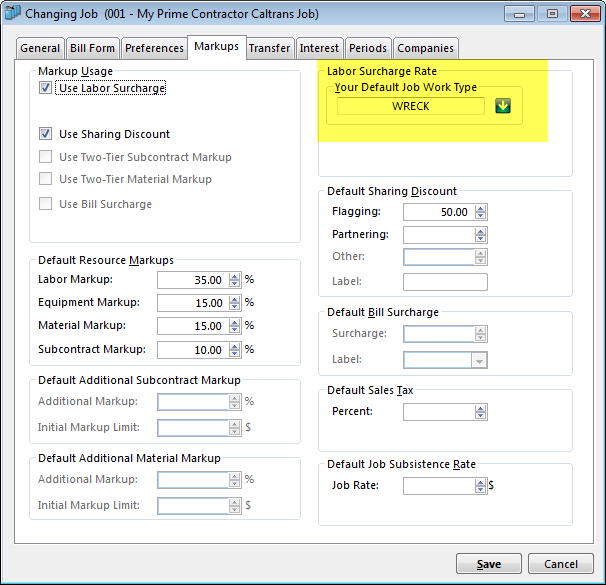Open the General tab
This screenshot has height=585, width=606.
point(41,48)
